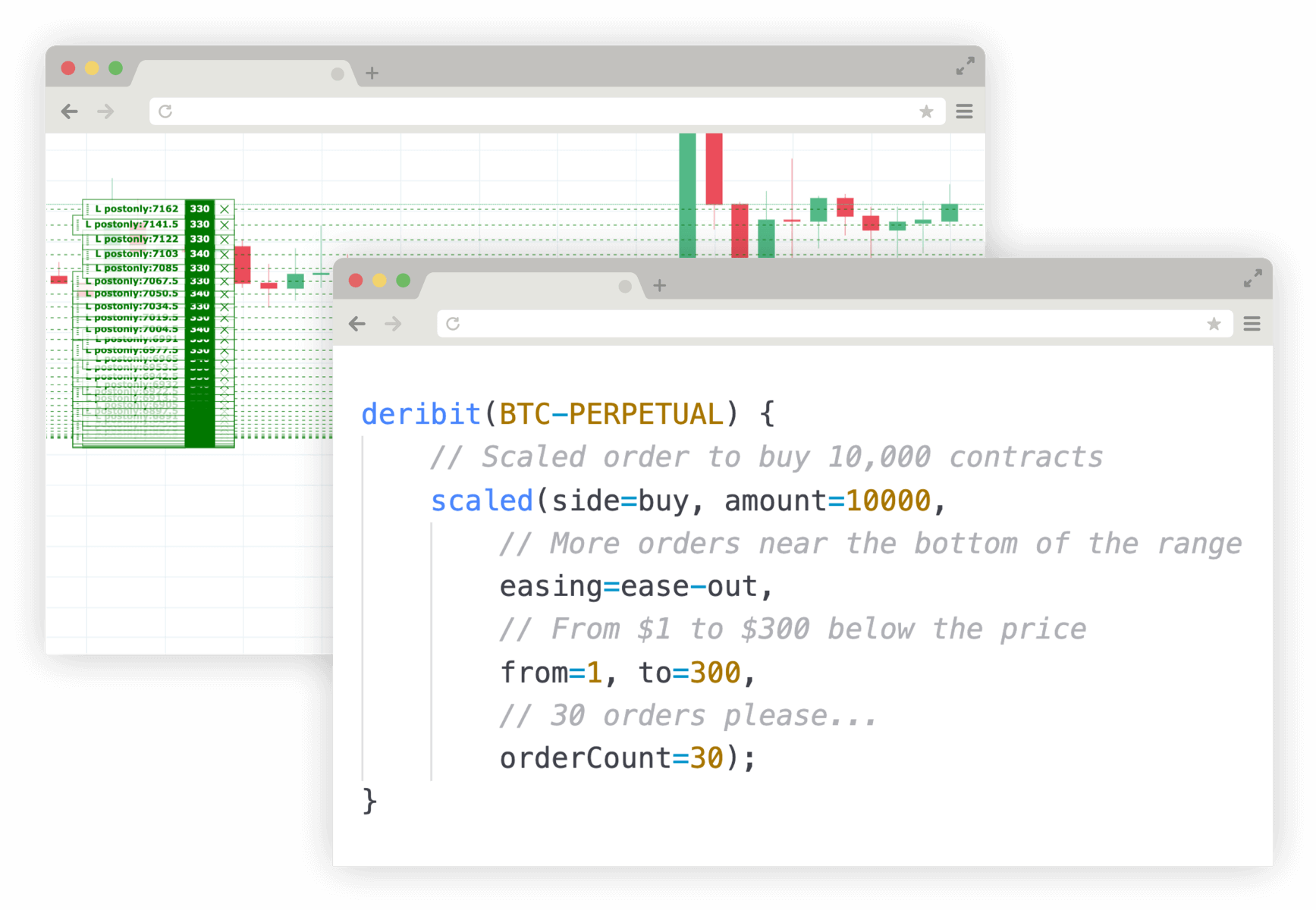Viewport: 1316px width, 910px height.
Task: Reload the page in the front browser
Action: click(x=453, y=324)
